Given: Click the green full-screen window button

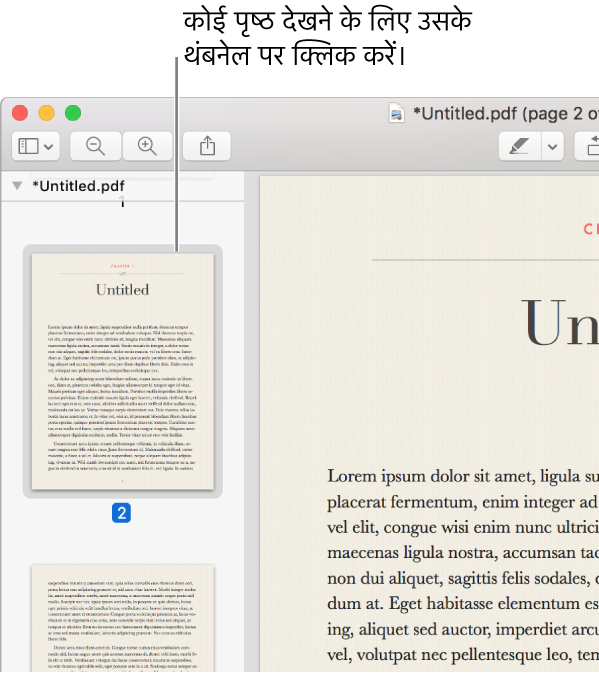Looking at the screenshot, I should (73, 113).
